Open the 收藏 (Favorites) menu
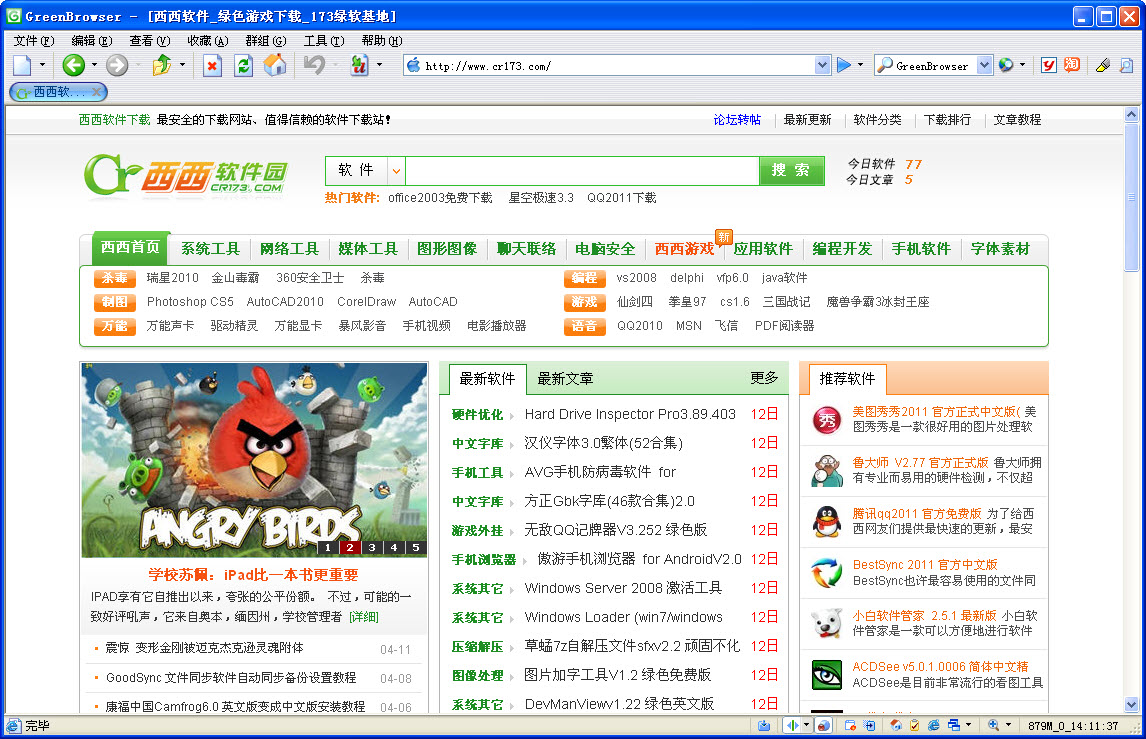Image resolution: width=1146 pixels, height=739 pixels. click(207, 41)
